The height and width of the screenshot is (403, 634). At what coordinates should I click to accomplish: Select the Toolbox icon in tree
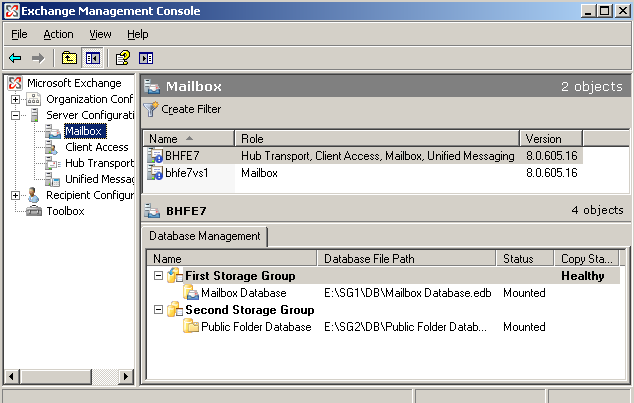coord(34,211)
